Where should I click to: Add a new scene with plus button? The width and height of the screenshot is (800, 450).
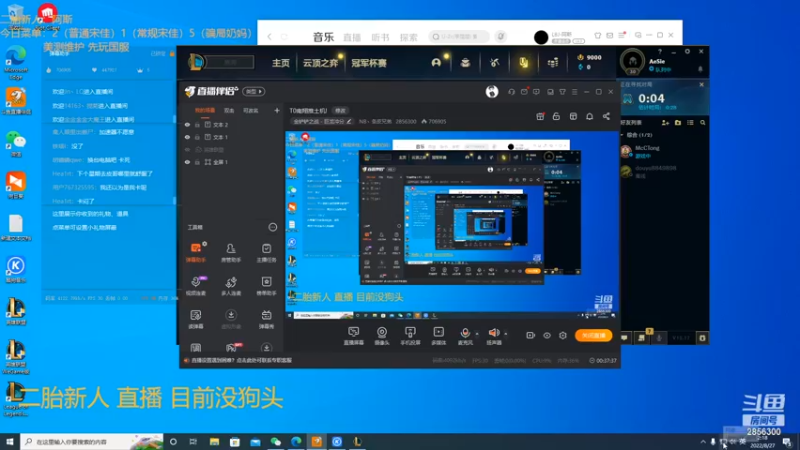click(277, 111)
